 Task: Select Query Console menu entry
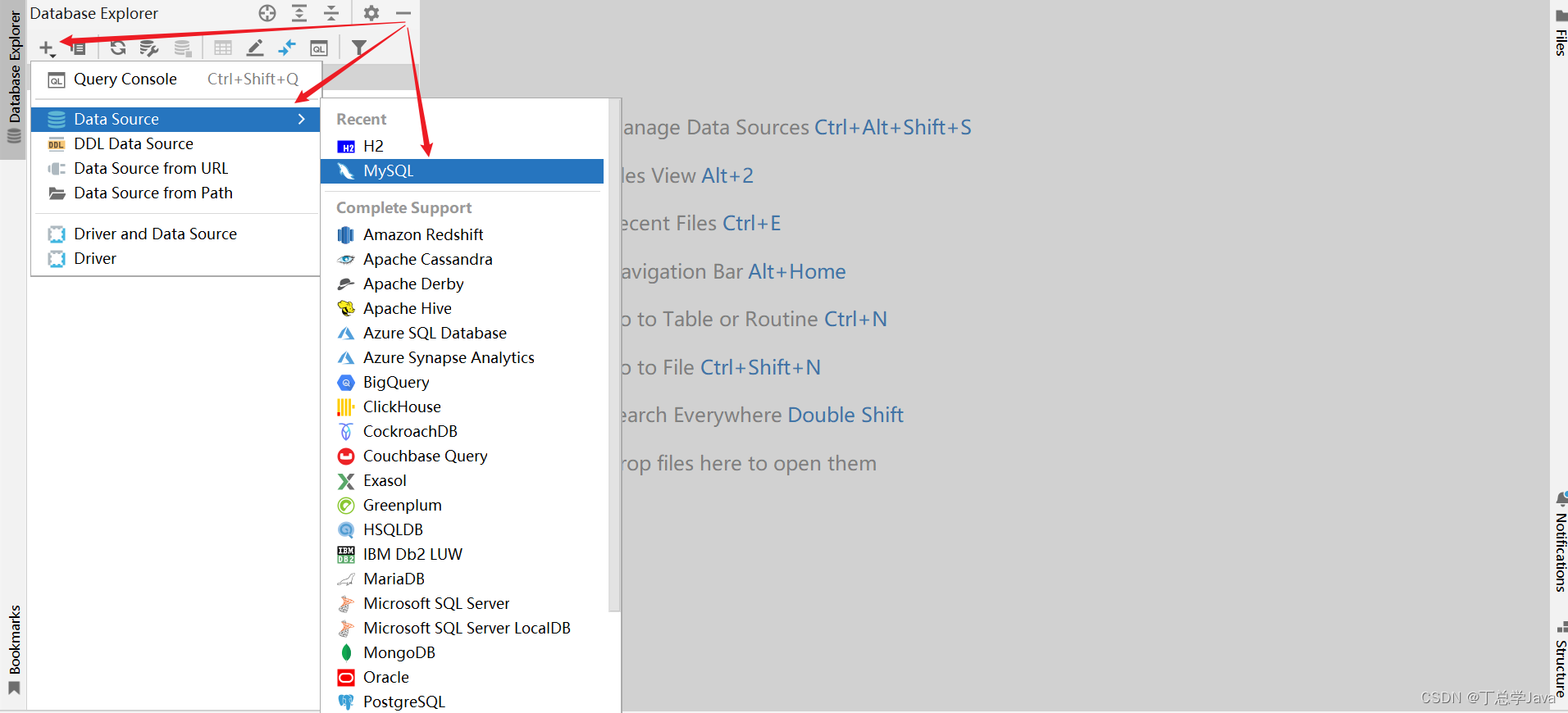tap(175, 79)
